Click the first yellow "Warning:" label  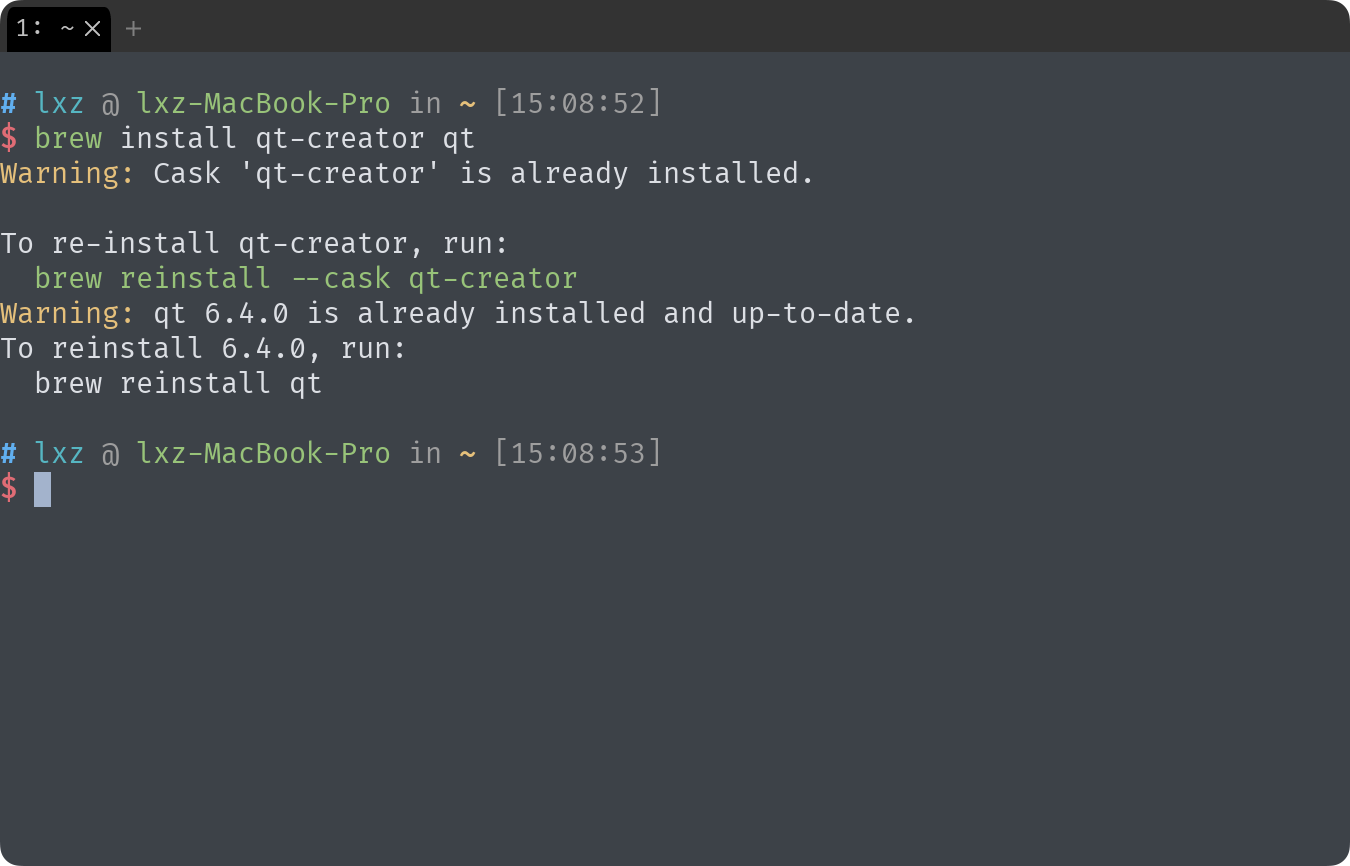point(68,173)
